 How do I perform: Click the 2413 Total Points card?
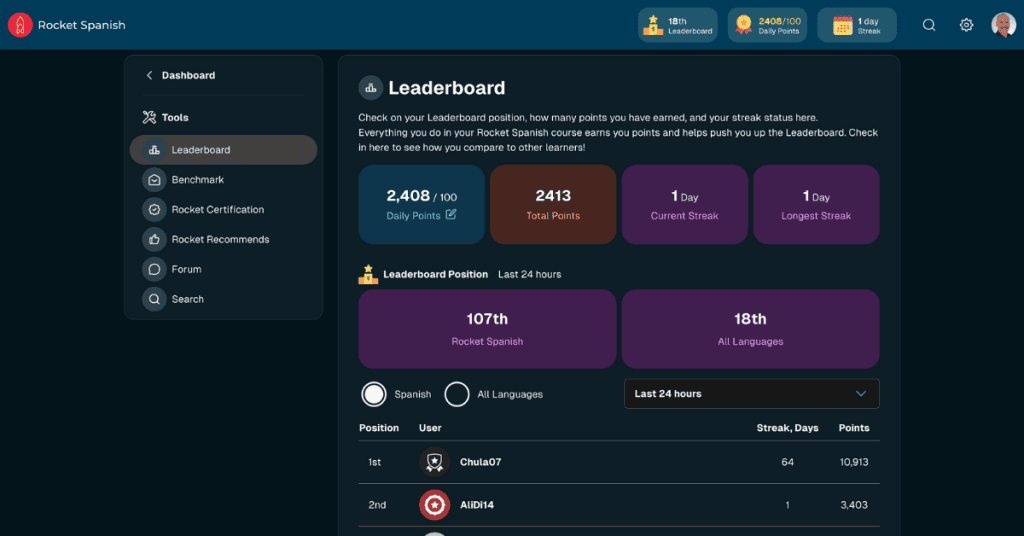(x=553, y=204)
